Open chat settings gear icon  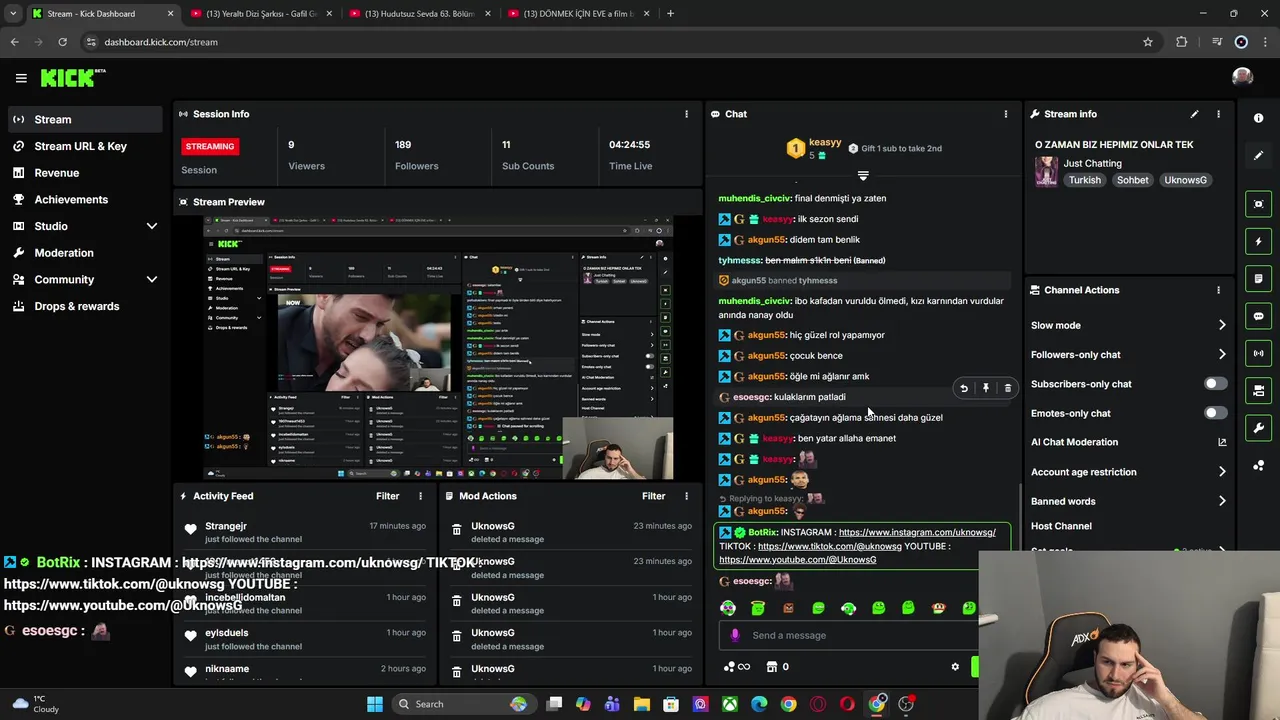coord(955,667)
